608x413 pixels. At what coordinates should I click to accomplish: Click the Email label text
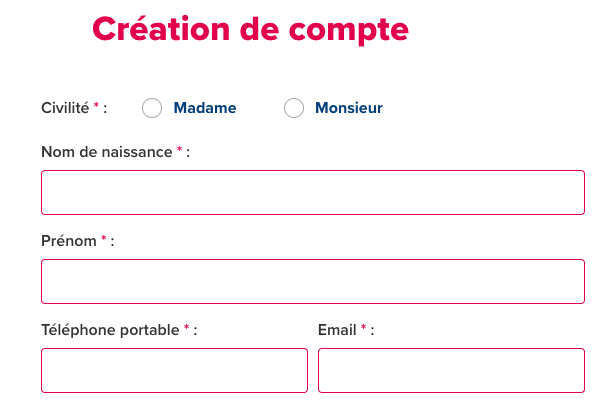click(337, 330)
